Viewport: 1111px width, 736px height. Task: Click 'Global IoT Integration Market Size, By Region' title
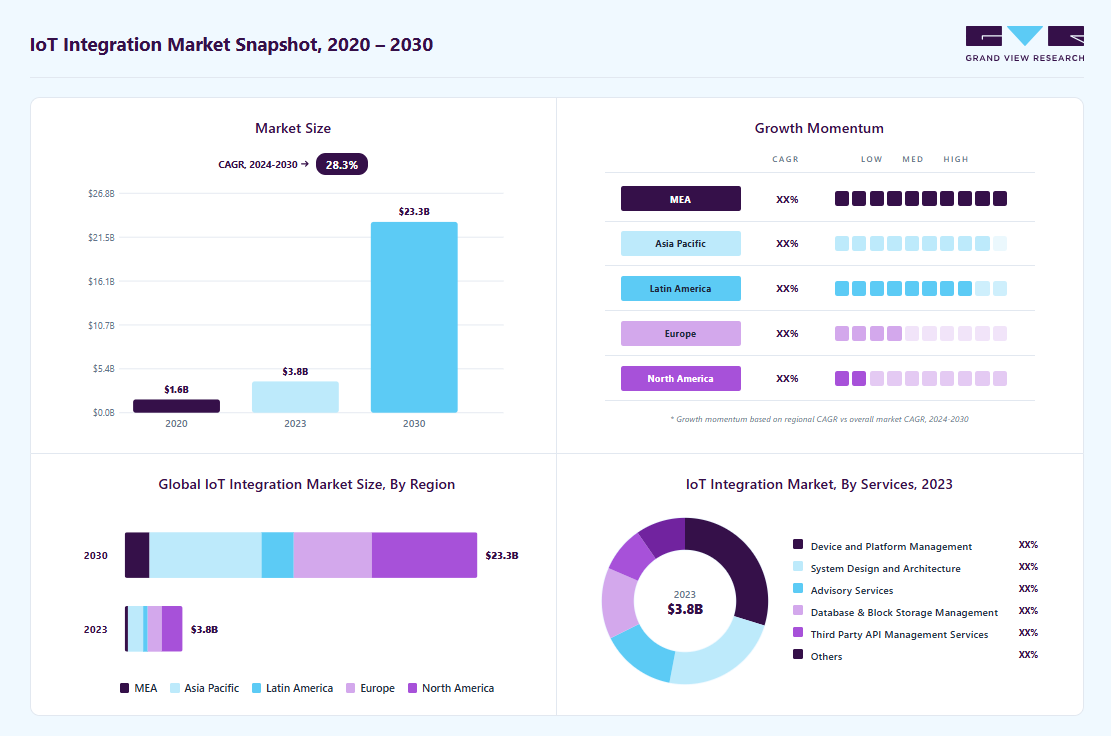tap(307, 485)
